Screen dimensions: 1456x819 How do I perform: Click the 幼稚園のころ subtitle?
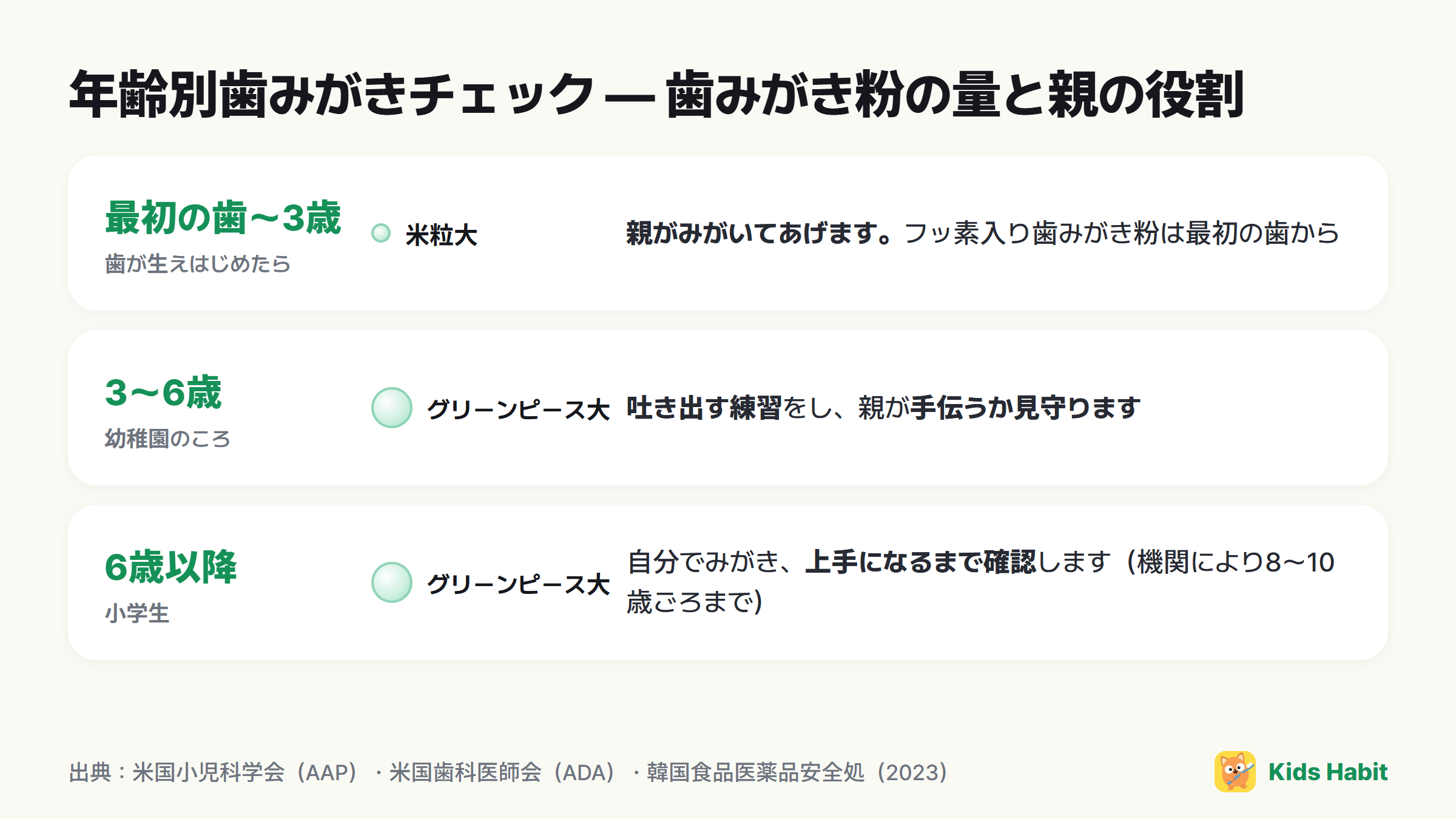pos(167,439)
